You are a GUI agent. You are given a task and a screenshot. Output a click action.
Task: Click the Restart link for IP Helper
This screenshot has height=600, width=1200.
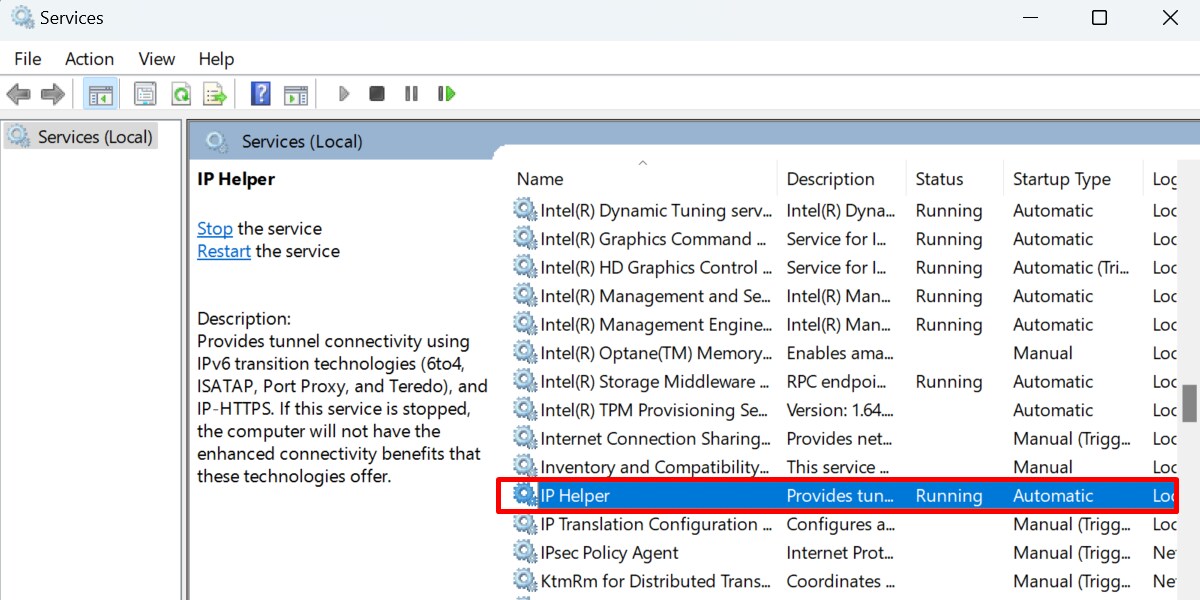coord(223,251)
